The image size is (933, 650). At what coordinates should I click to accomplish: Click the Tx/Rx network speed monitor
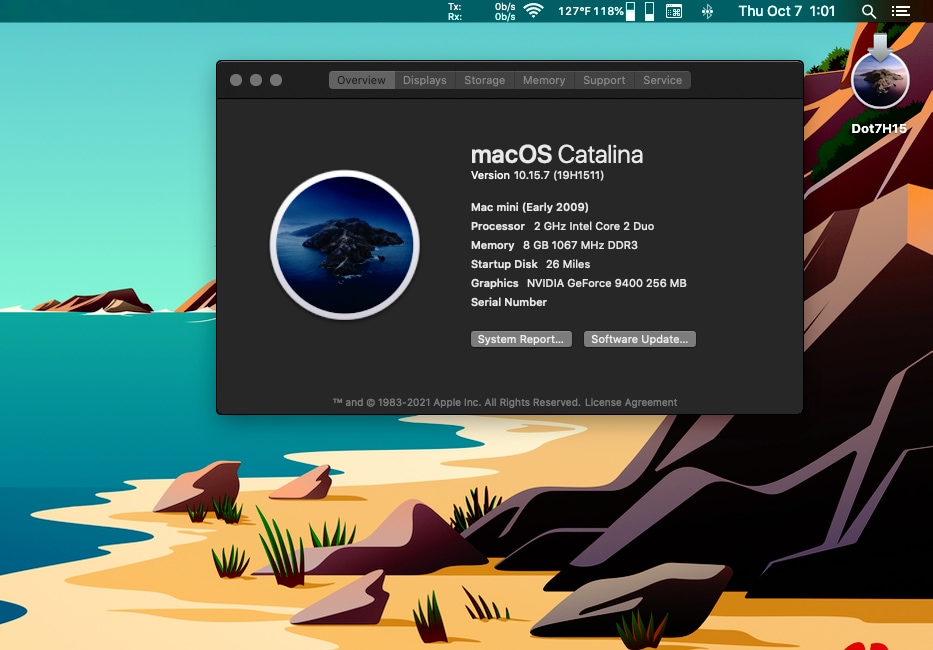(x=481, y=11)
